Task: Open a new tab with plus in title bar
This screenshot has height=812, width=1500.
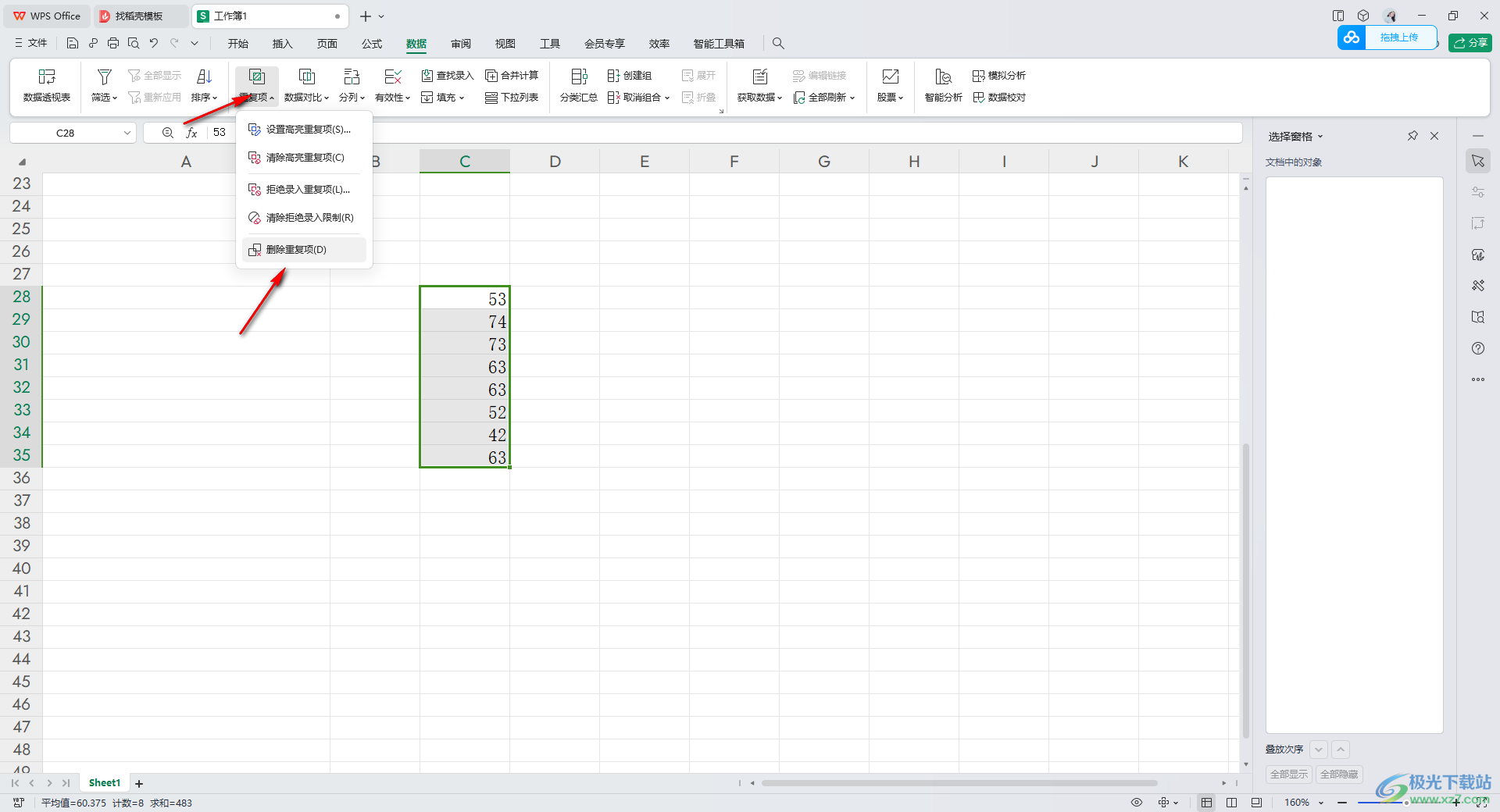Action: pyautogui.click(x=365, y=16)
